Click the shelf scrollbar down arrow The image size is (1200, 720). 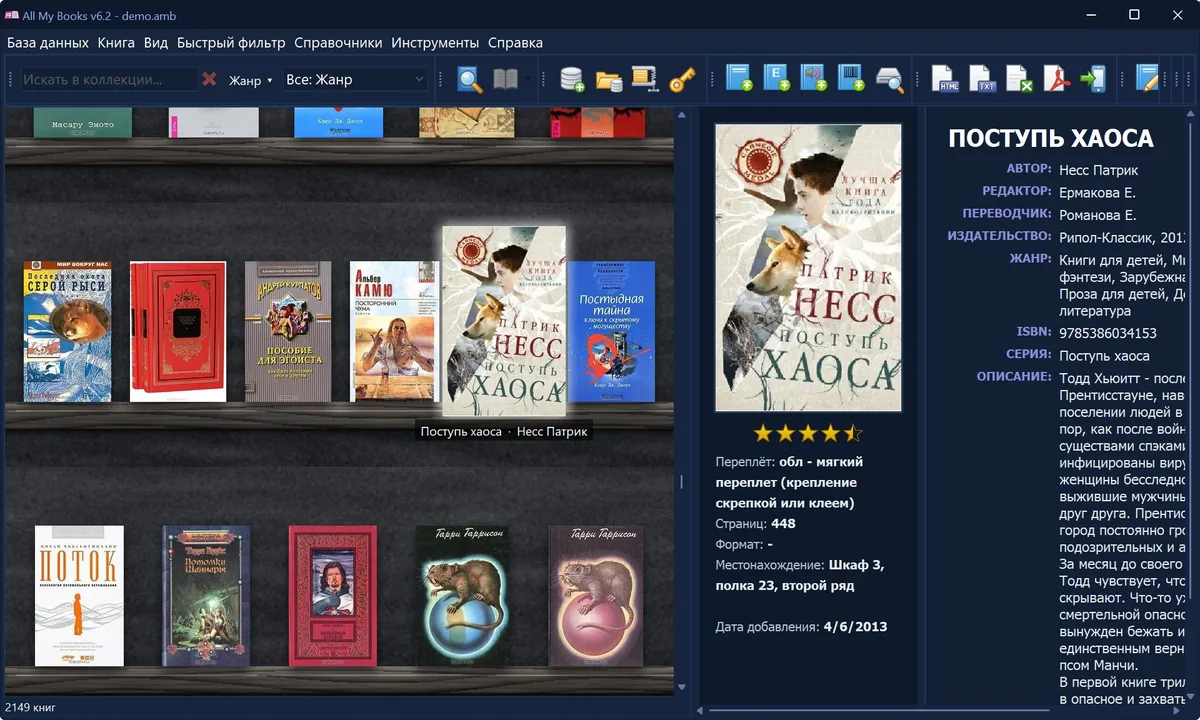click(682, 687)
